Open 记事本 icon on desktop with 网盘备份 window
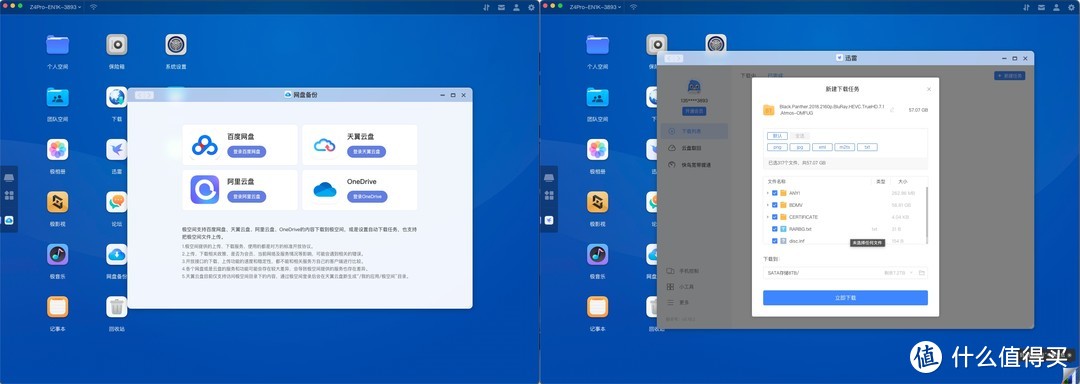The height and width of the screenshot is (384, 1080). (58, 307)
